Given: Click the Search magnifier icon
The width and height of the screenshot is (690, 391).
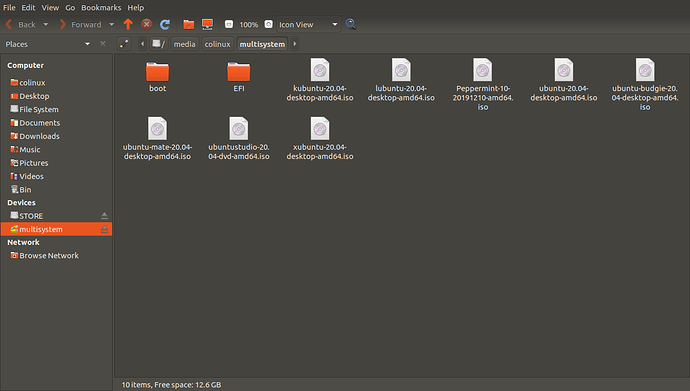Looking at the screenshot, I should coord(351,24).
